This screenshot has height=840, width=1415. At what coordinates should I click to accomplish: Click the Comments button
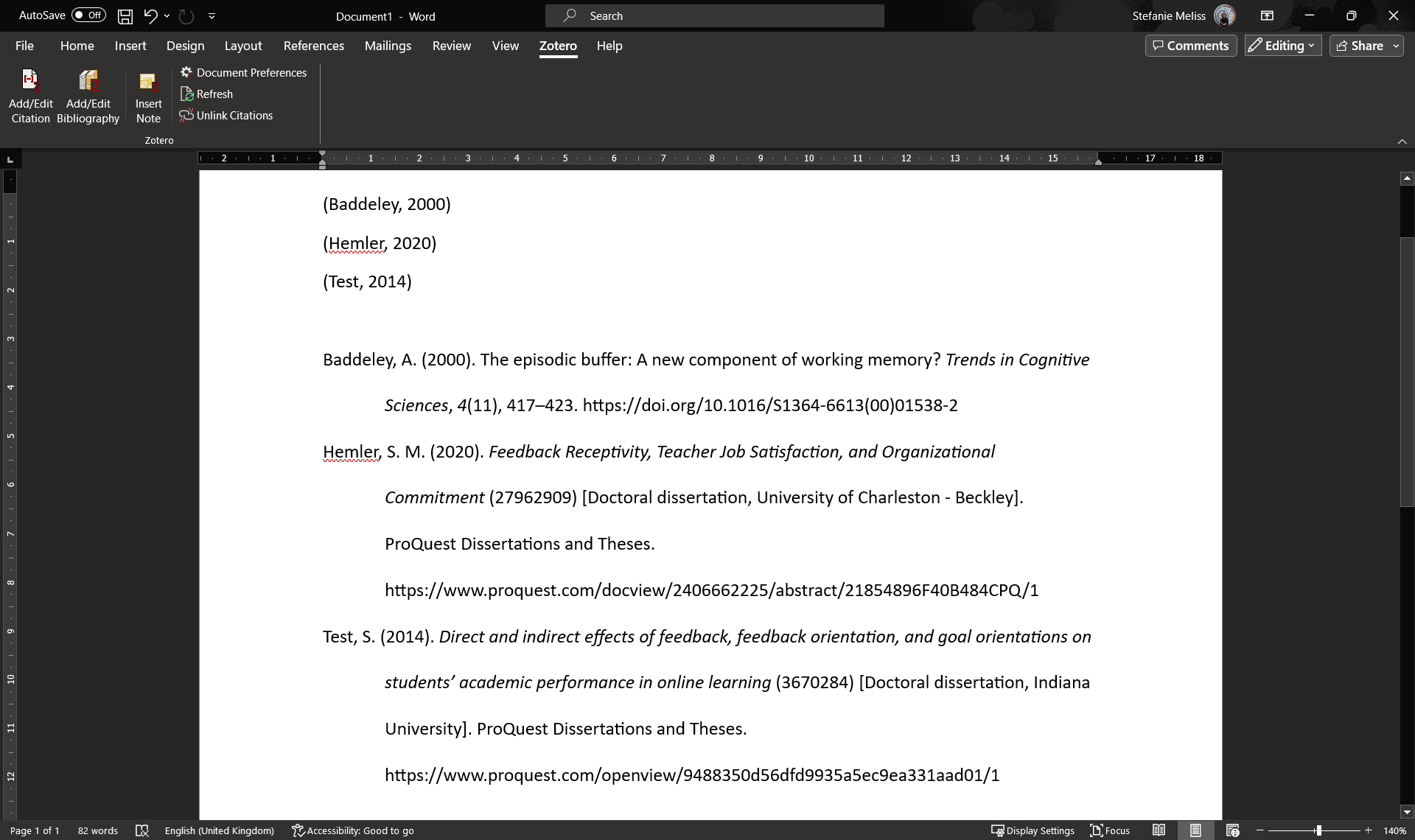click(x=1190, y=46)
